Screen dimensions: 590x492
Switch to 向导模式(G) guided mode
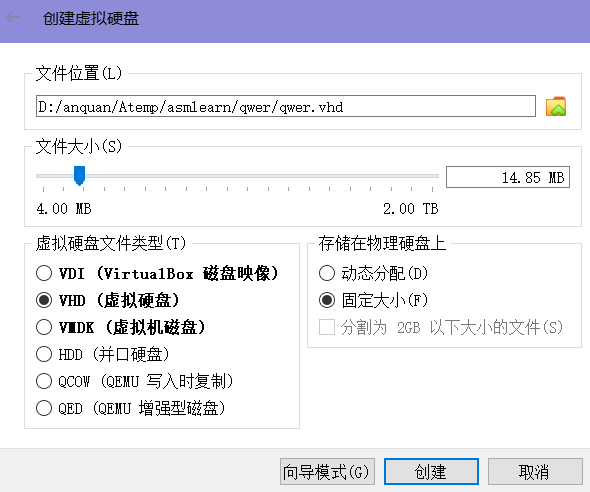click(327, 471)
